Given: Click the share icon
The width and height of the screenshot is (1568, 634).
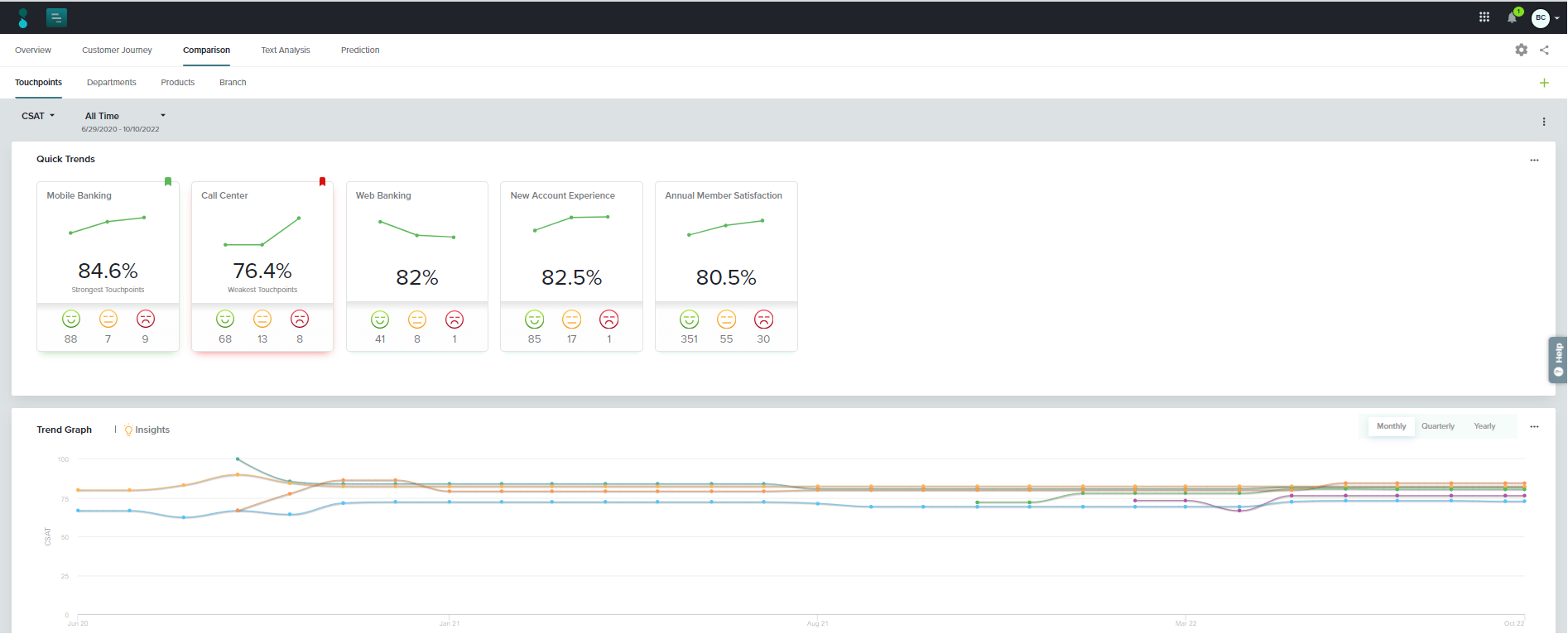Looking at the screenshot, I should tap(1544, 50).
